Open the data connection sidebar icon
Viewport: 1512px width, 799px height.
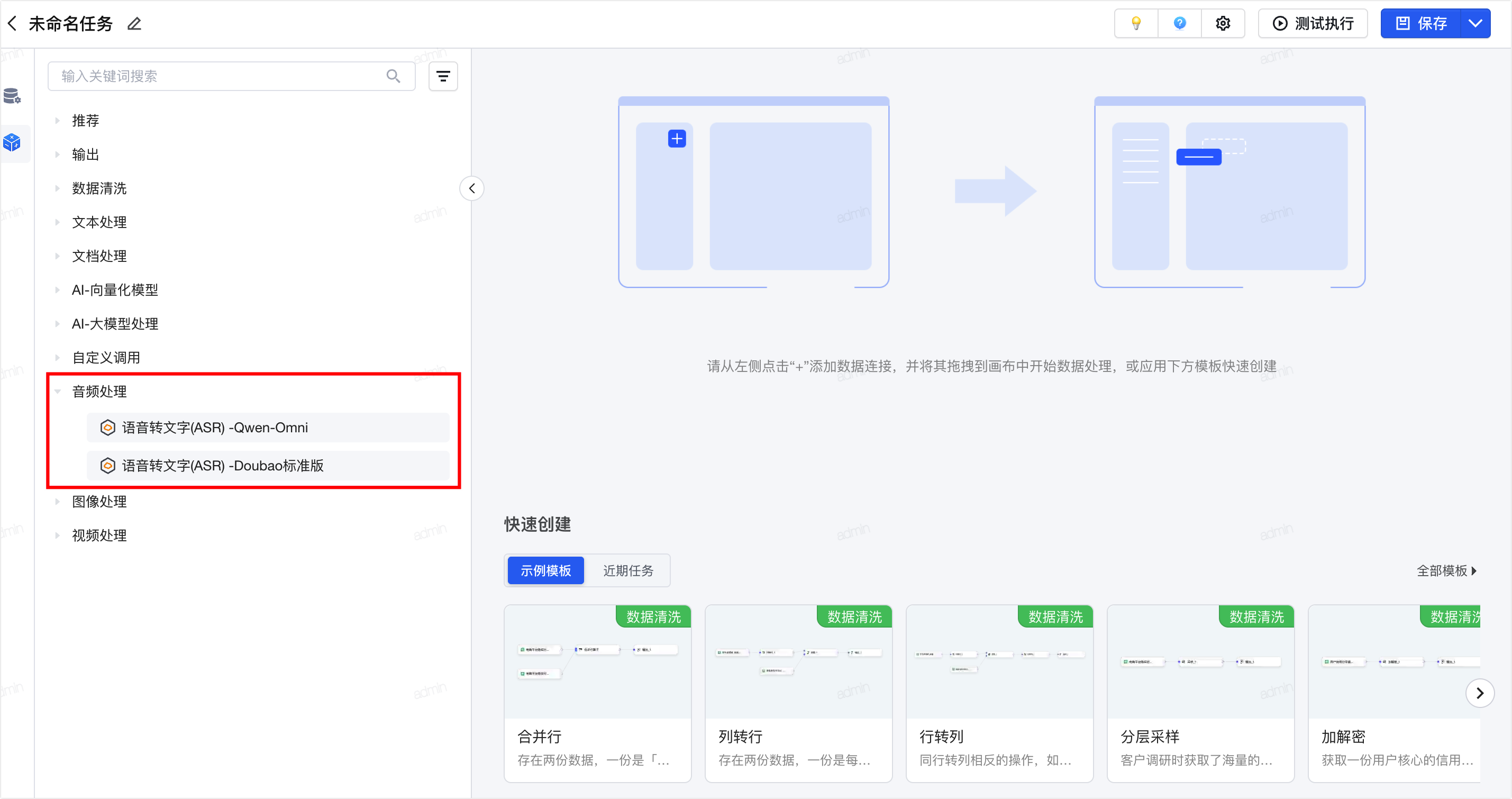[12, 96]
